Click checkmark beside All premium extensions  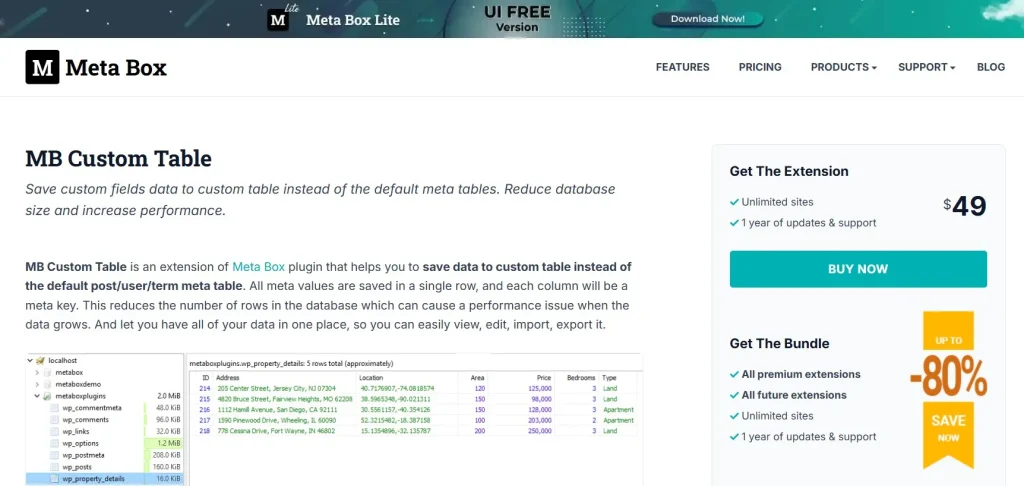[735, 375]
